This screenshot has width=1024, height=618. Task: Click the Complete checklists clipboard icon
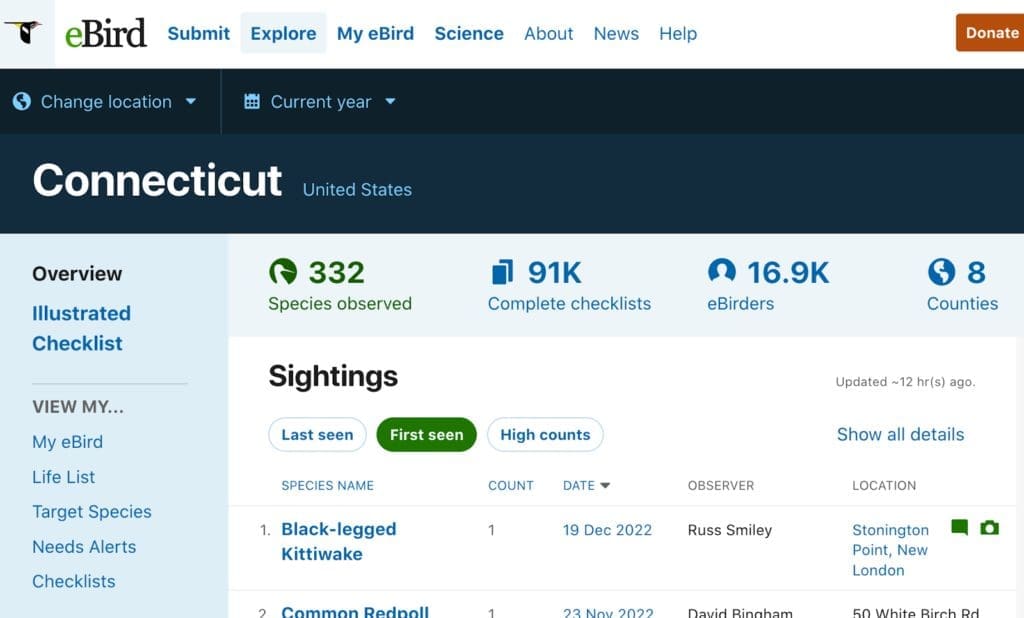502,272
